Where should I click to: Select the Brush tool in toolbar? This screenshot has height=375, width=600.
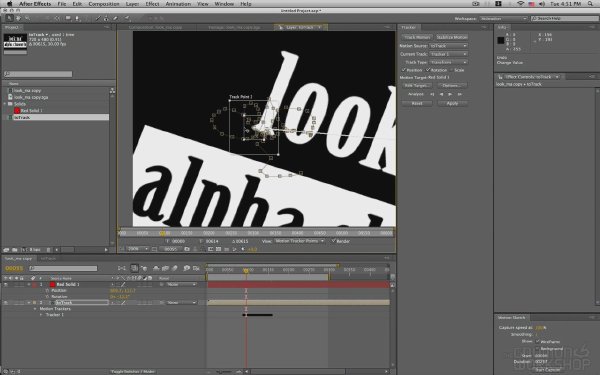pyautogui.click(x=98, y=18)
